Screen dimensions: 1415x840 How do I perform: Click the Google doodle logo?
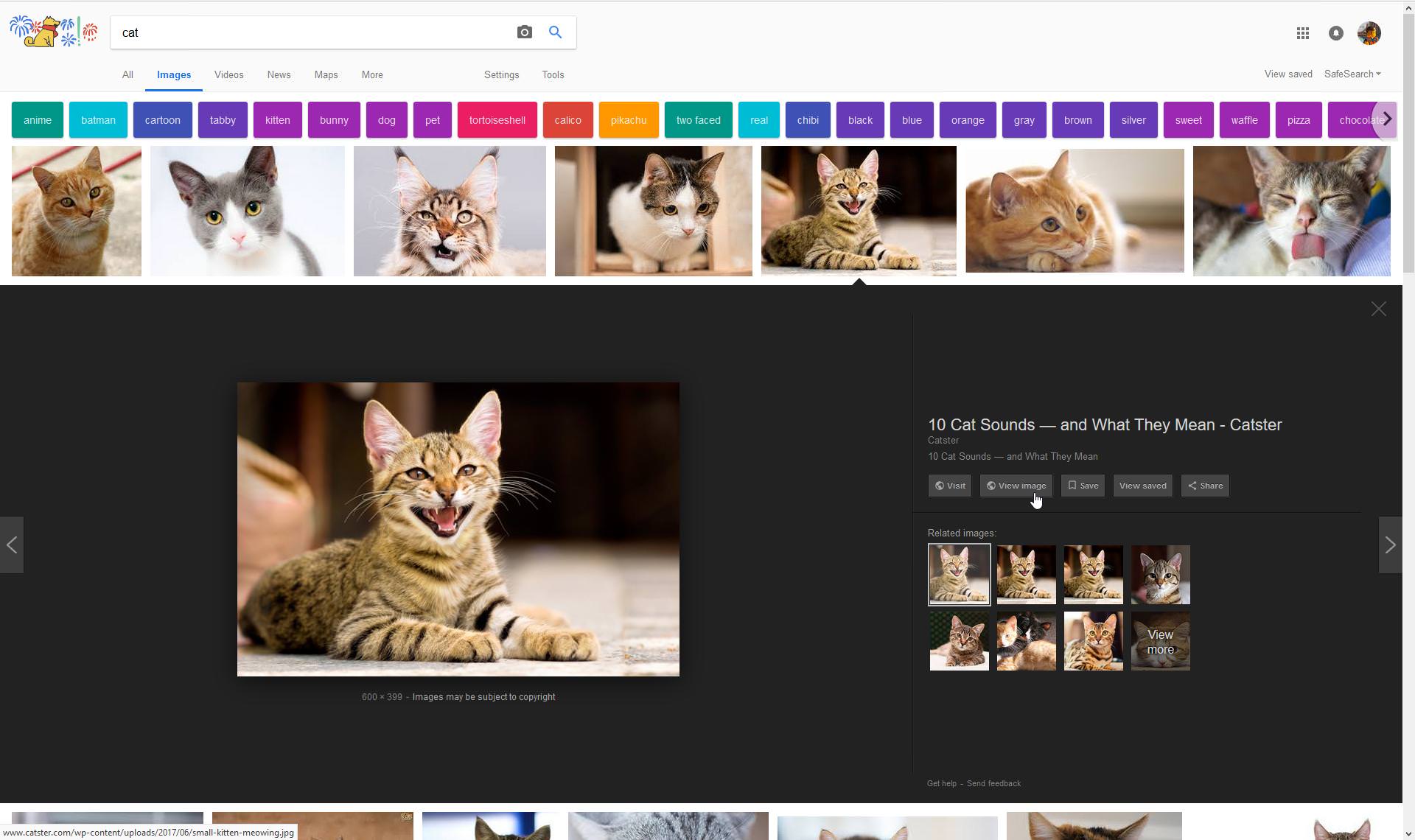click(53, 32)
